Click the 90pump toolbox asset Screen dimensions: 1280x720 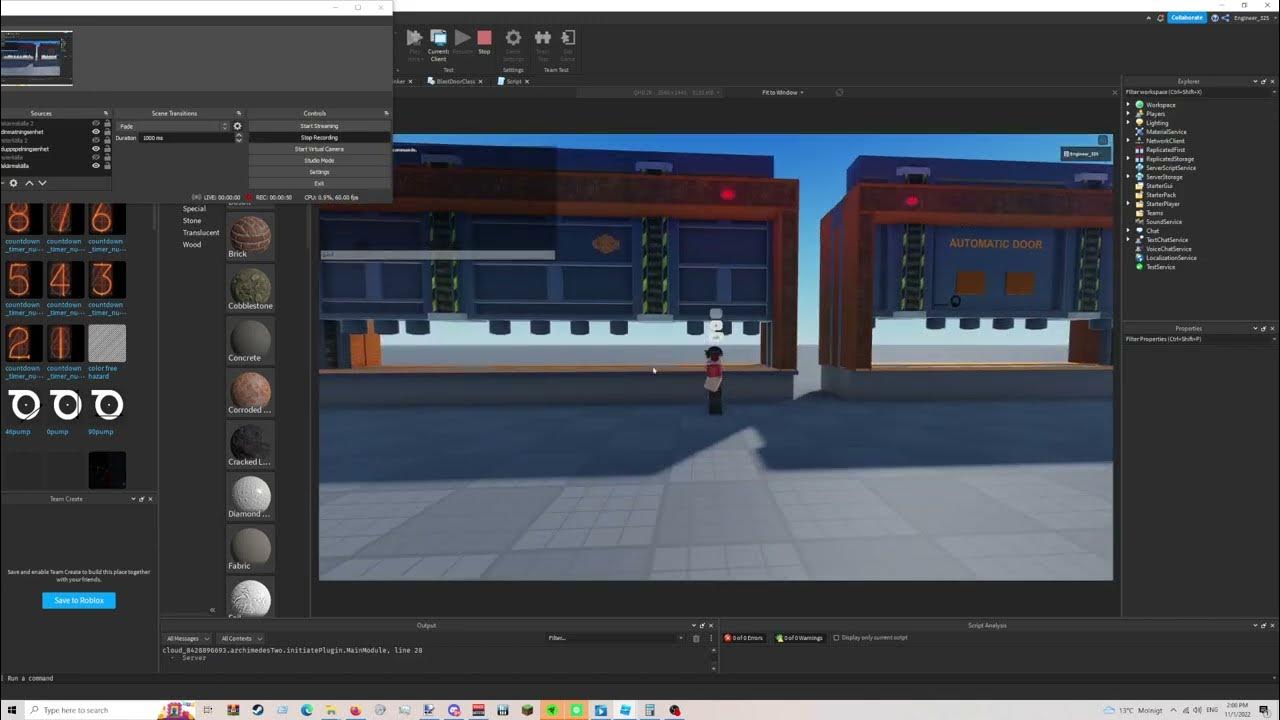(105, 410)
